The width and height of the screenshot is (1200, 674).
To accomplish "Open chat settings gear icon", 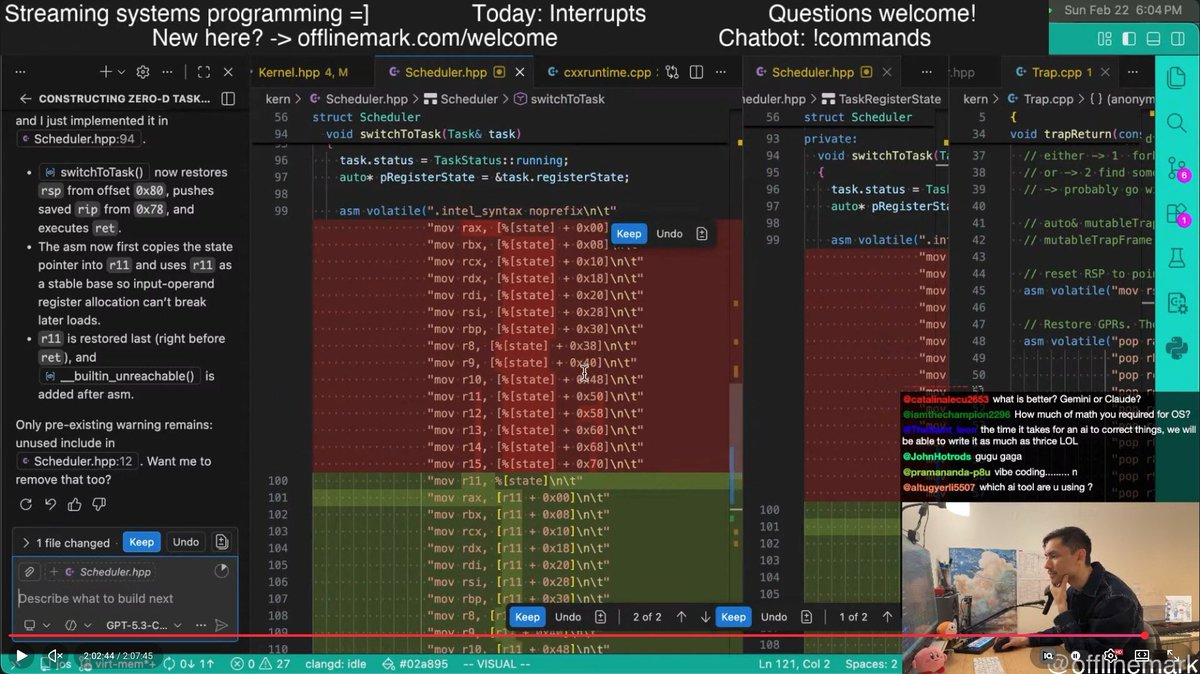I will pos(143,73).
